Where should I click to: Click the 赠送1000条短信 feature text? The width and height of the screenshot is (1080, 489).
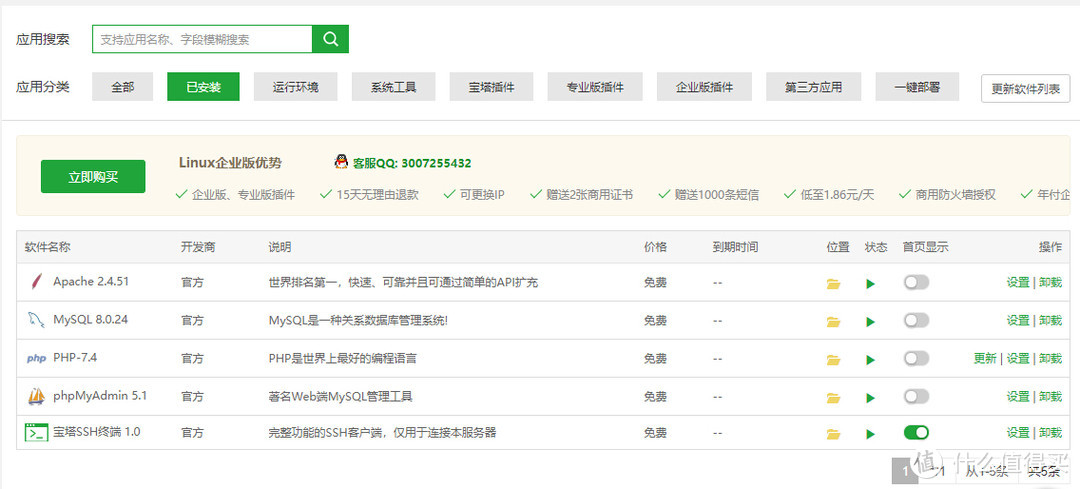pos(716,195)
